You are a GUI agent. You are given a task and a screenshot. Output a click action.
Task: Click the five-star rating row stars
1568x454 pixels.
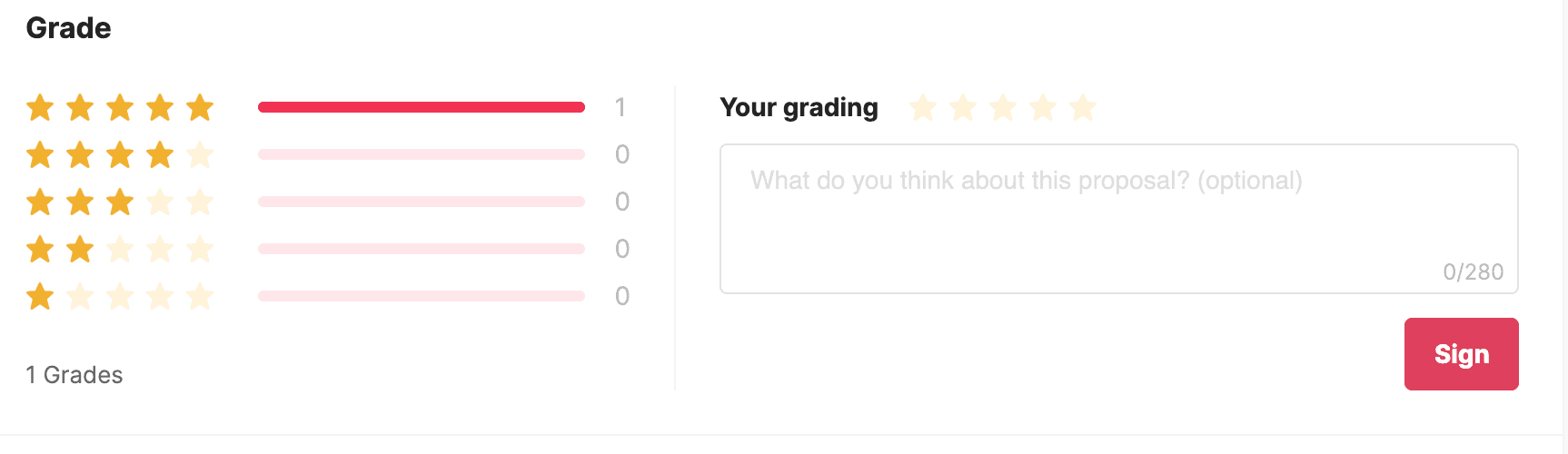(x=120, y=108)
